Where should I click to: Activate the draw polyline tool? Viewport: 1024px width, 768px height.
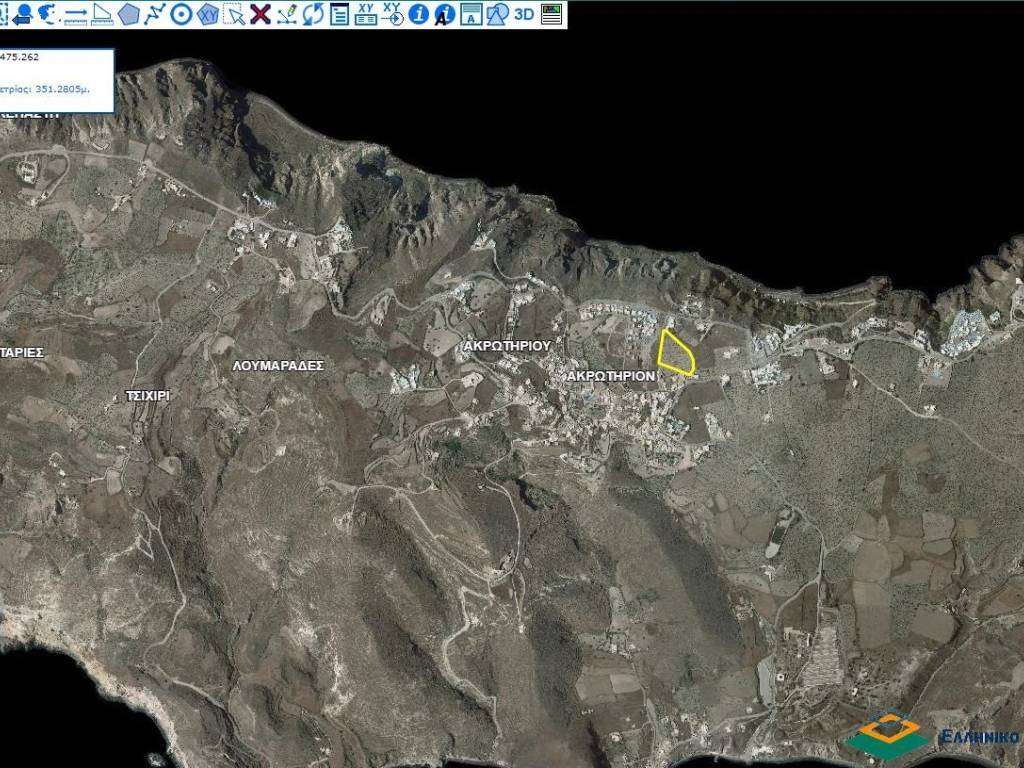coord(154,14)
